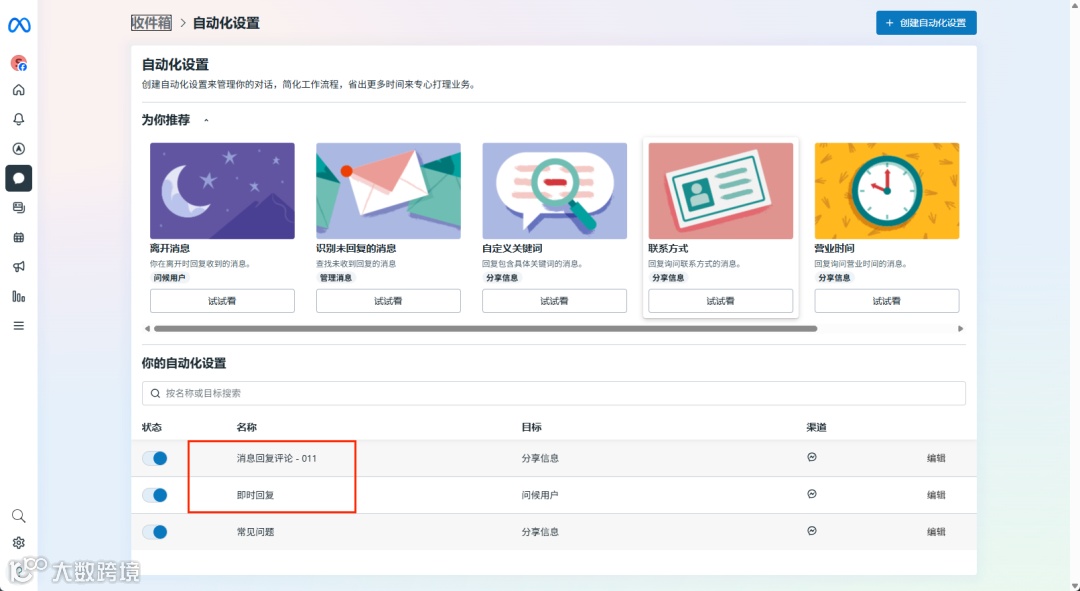The height and width of the screenshot is (591, 1080).
Task: Open the inbox chat bubble icon
Action: (x=18, y=178)
